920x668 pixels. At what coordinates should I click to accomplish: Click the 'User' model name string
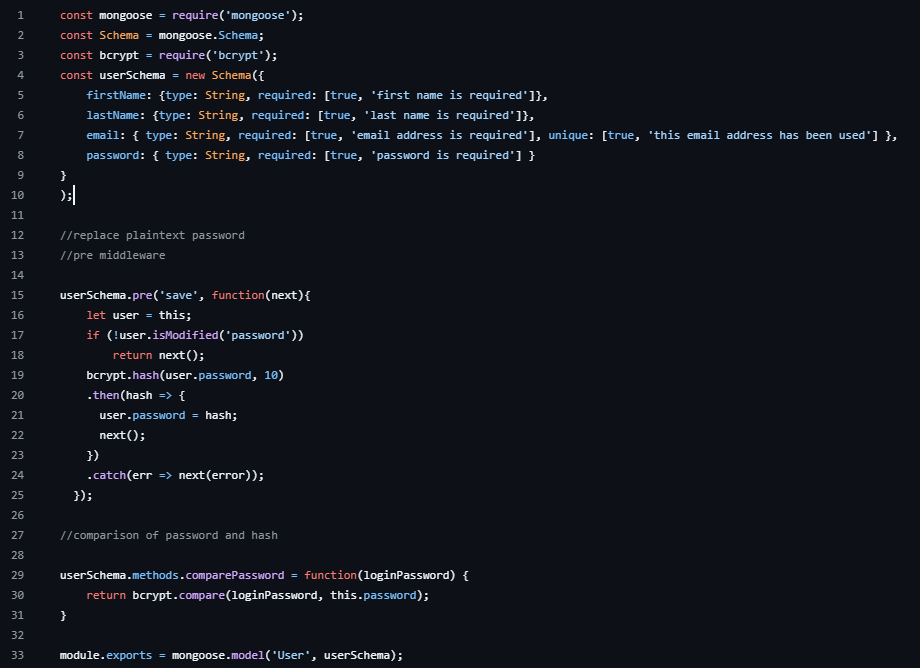coord(291,655)
